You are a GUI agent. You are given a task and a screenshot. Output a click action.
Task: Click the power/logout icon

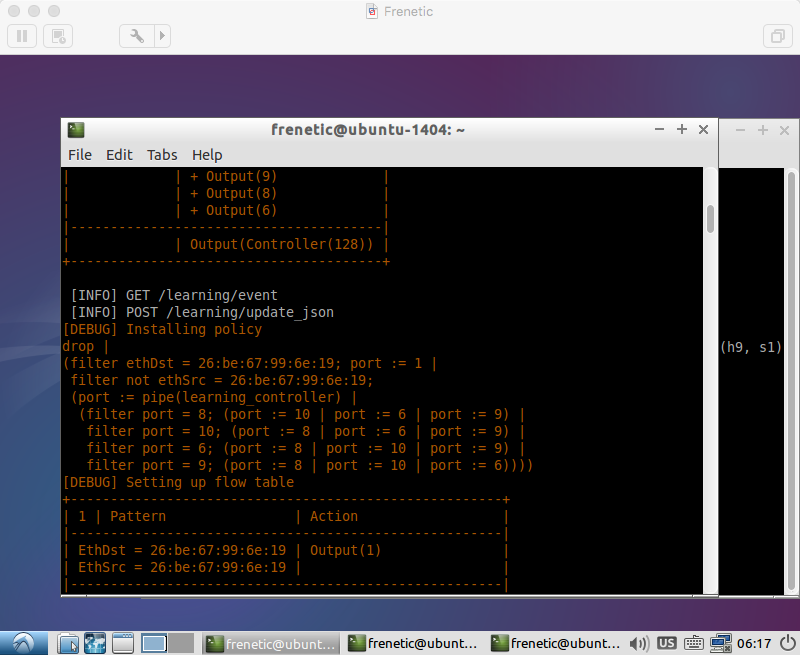pos(788,644)
